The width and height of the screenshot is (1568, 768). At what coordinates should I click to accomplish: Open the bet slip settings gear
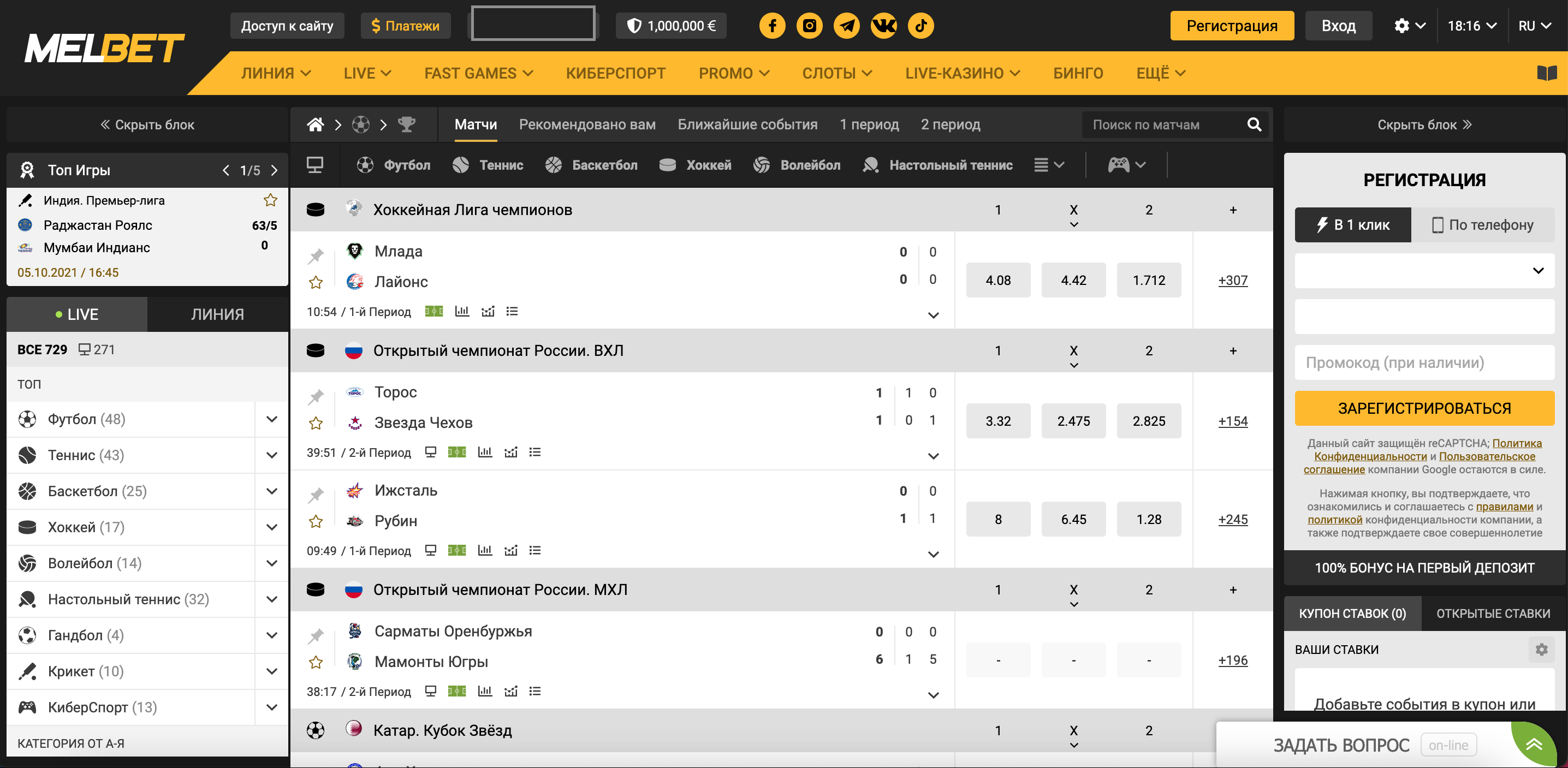(1541, 650)
